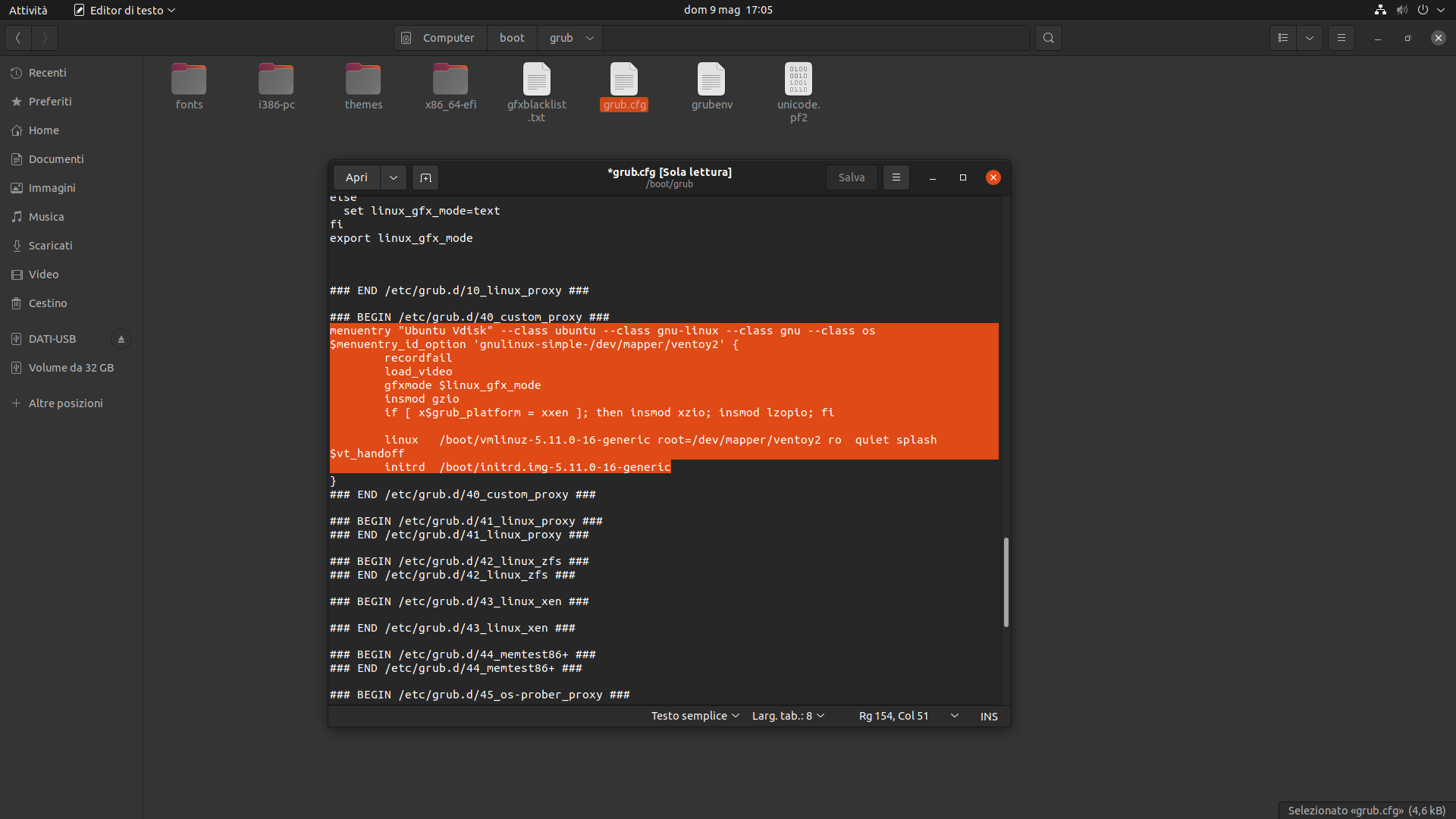
Task: Open Rg 154, Col 51 position dropdown
Action: 908,716
